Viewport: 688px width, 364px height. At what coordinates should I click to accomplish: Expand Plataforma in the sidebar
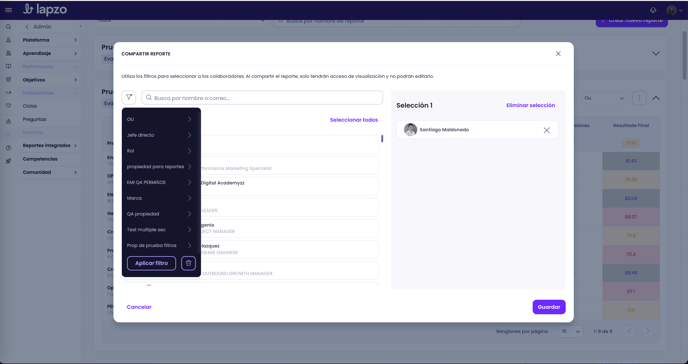pos(50,40)
